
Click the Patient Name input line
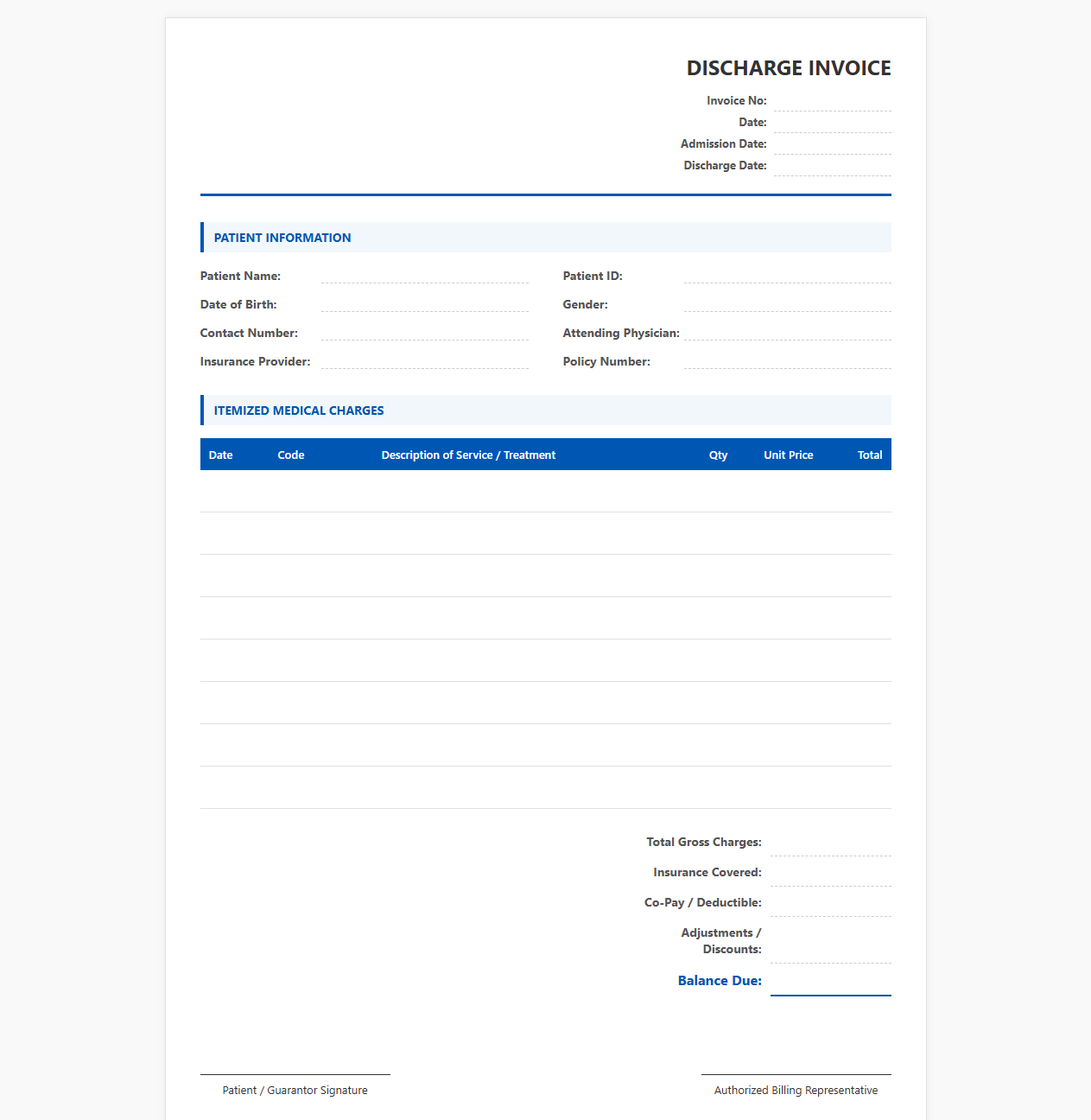tap(424, 276)
